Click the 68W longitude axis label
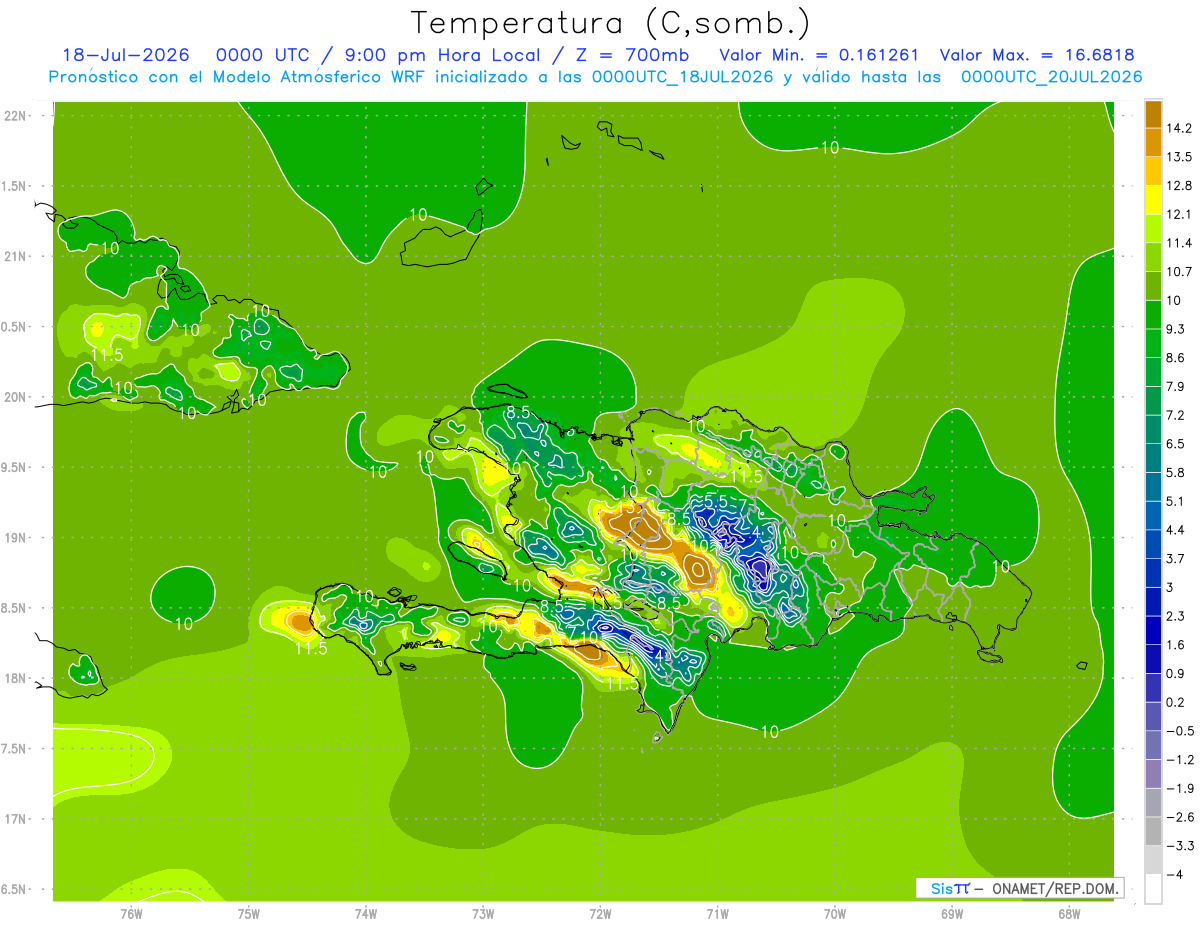The image size is (1200, 927). (x=1069, y=914)
